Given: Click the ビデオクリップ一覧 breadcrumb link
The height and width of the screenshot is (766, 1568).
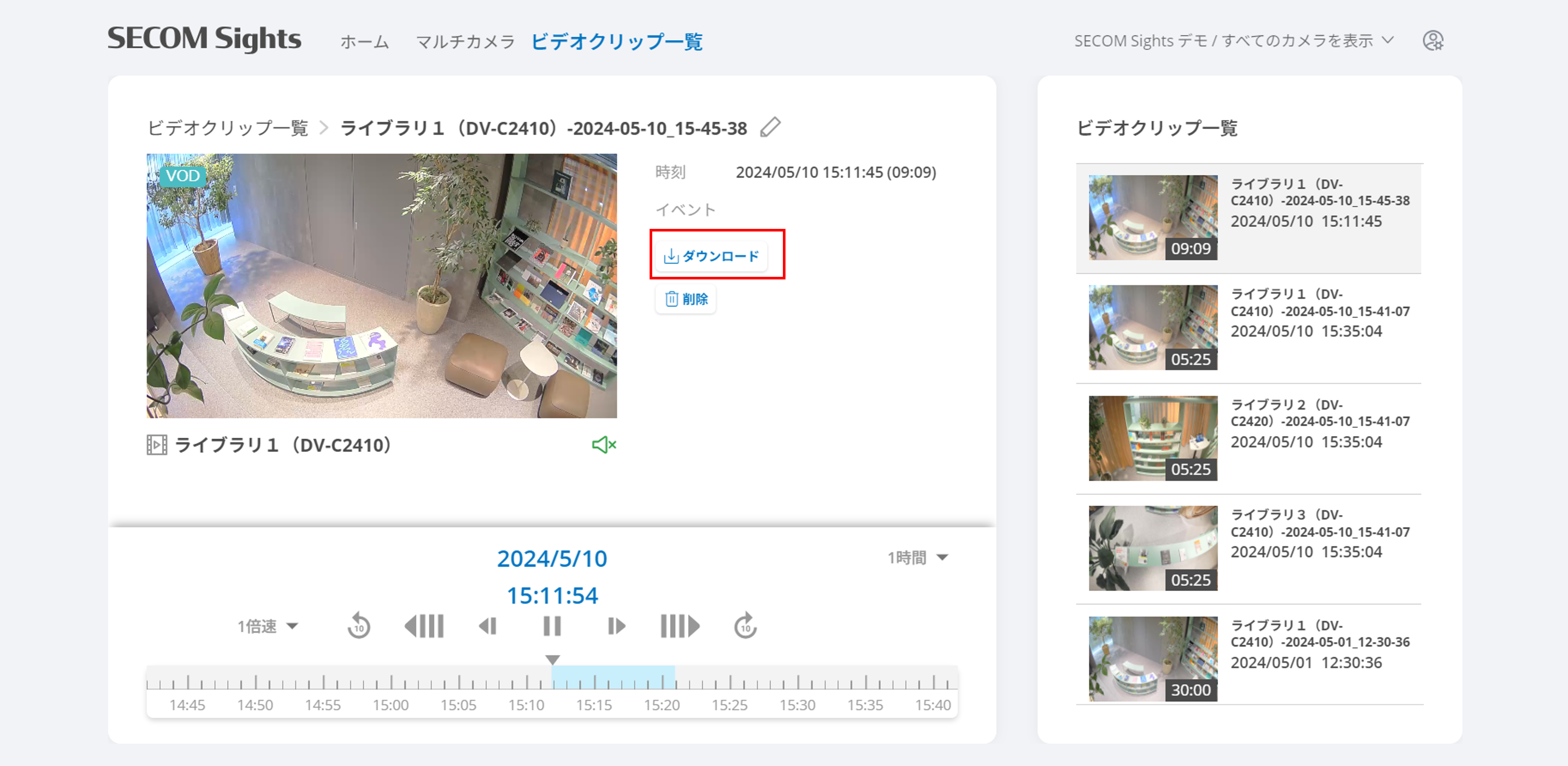Looking at the screenshot, I should coord(228,128).
